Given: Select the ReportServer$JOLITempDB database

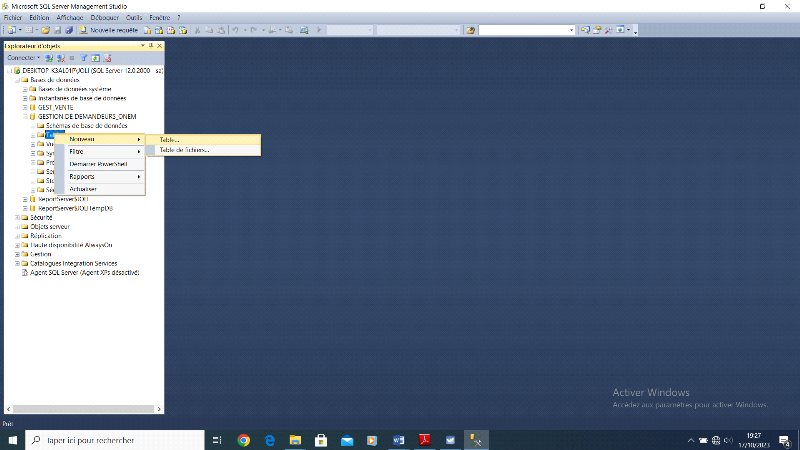Looking at the screenshot, I should (x=76, y=208).
